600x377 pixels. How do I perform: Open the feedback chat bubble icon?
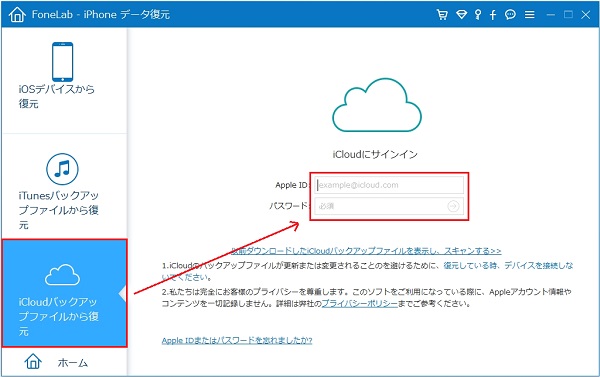[x=510, y=15]
